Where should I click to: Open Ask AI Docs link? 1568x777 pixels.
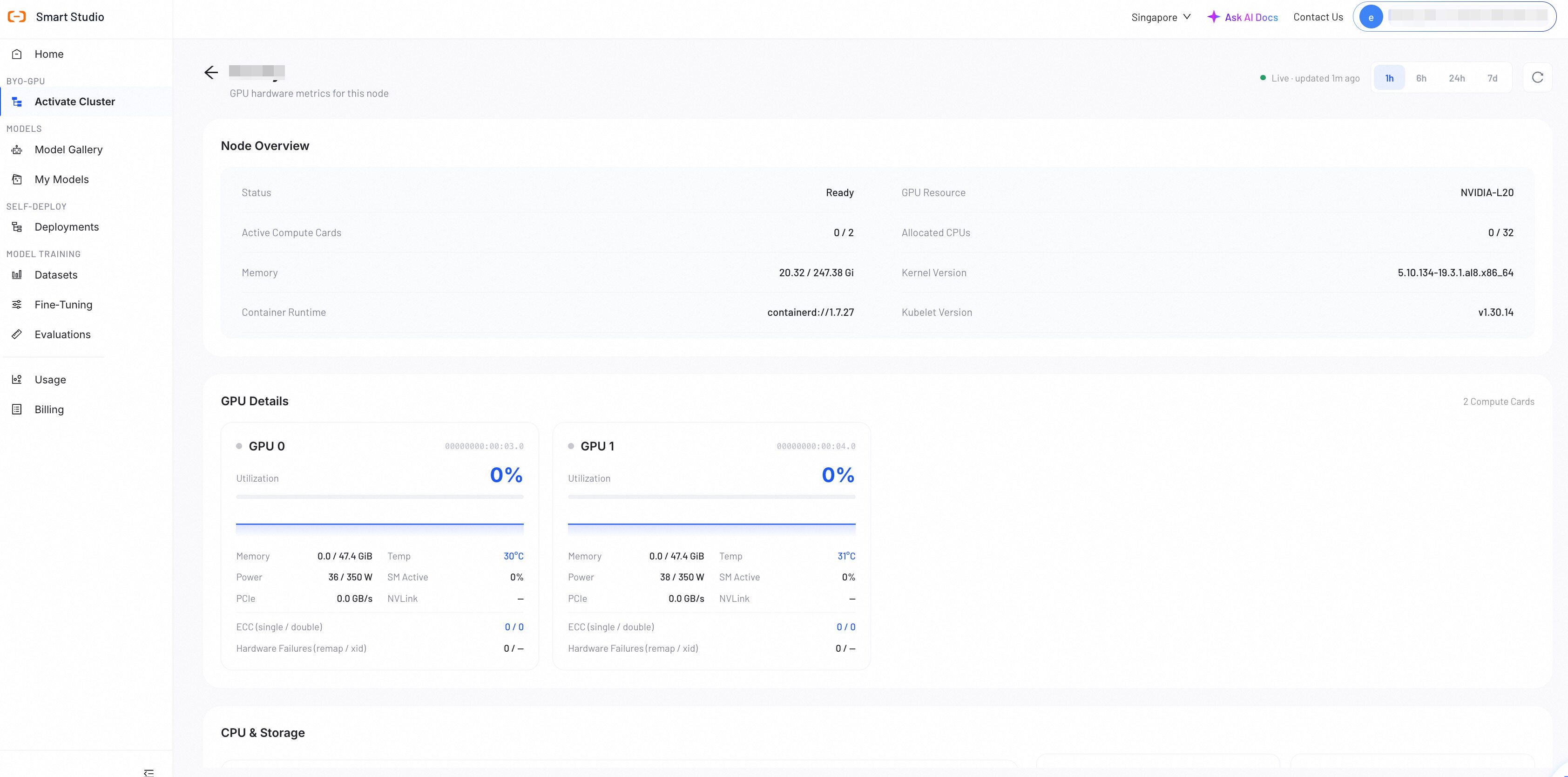tap(1251, 17)
